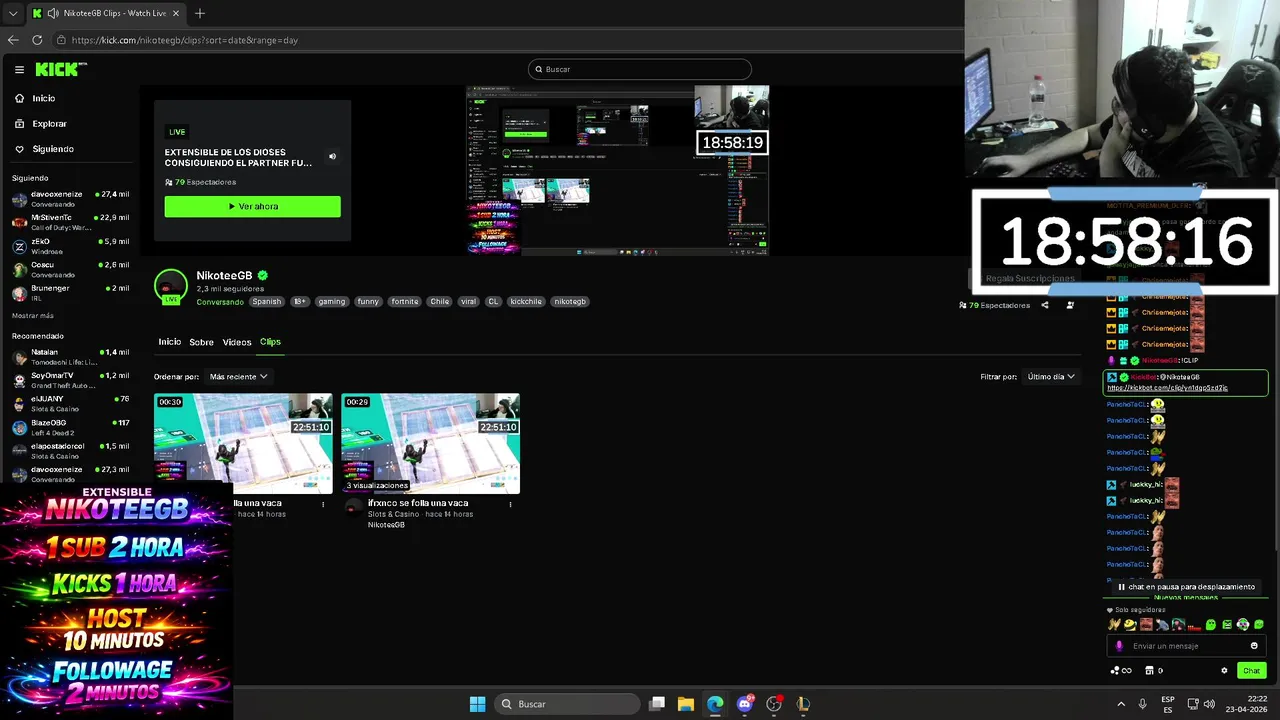Select the Clips tab
This screenshot has width=1280, height=720.
270,342
